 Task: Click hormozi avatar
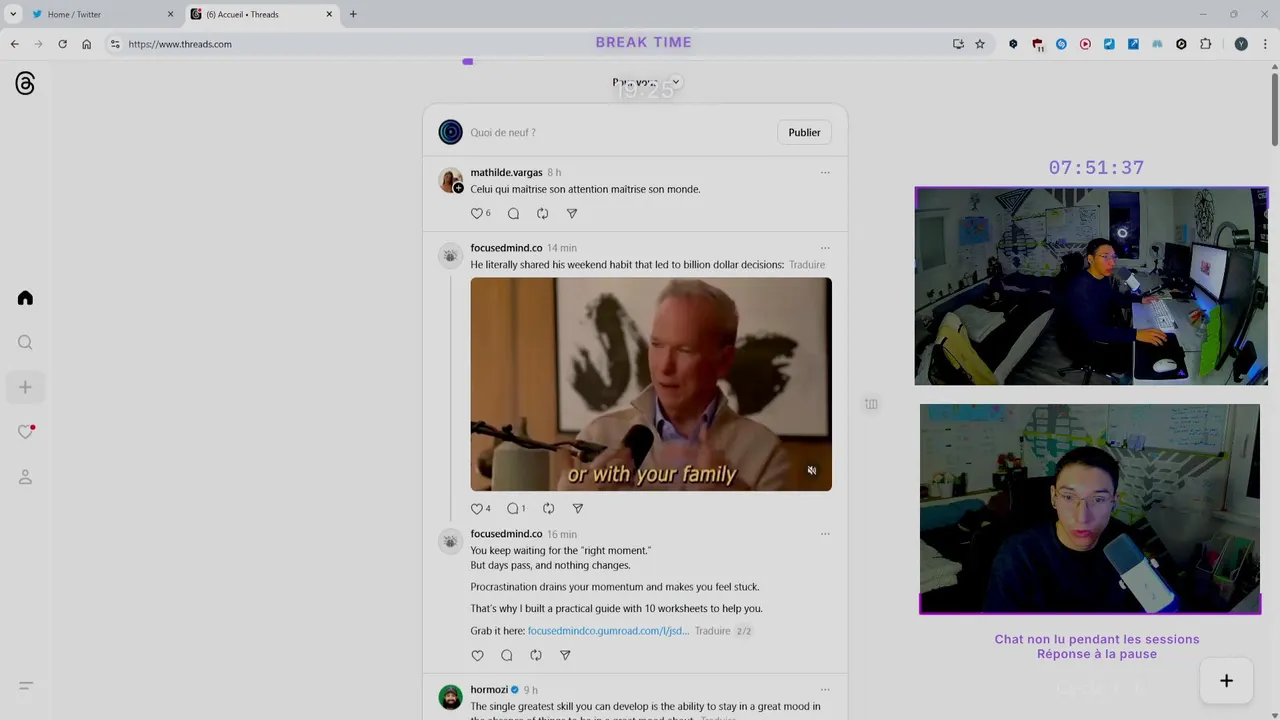tap(450, 697)
